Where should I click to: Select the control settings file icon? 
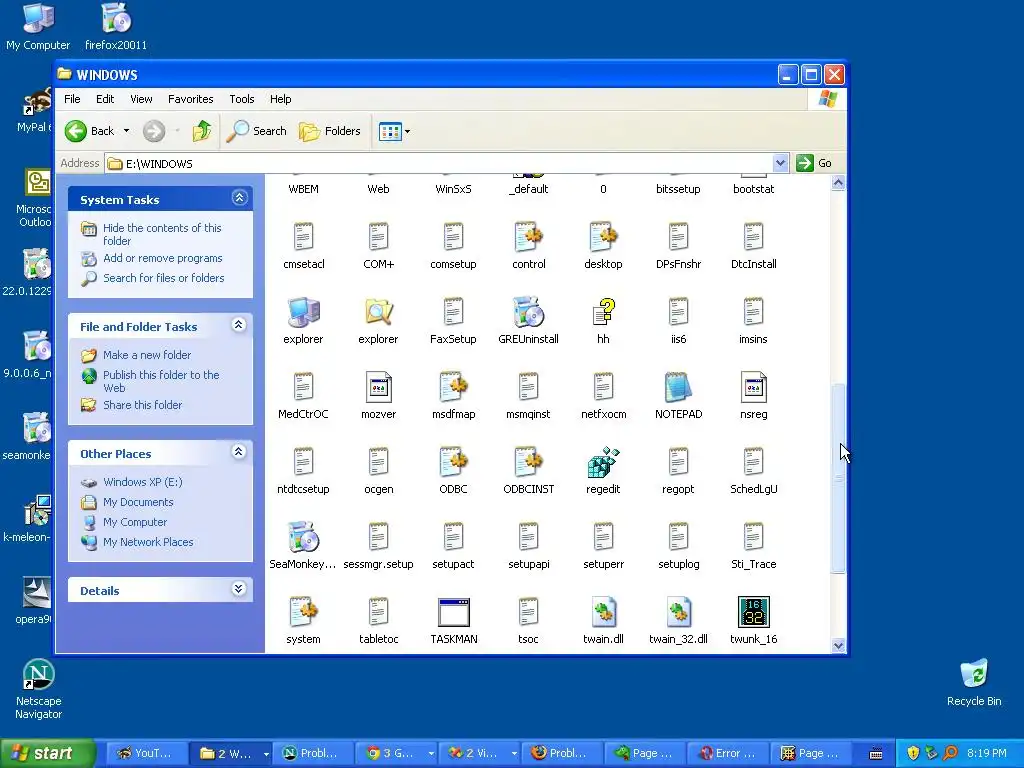coord(528,237)
